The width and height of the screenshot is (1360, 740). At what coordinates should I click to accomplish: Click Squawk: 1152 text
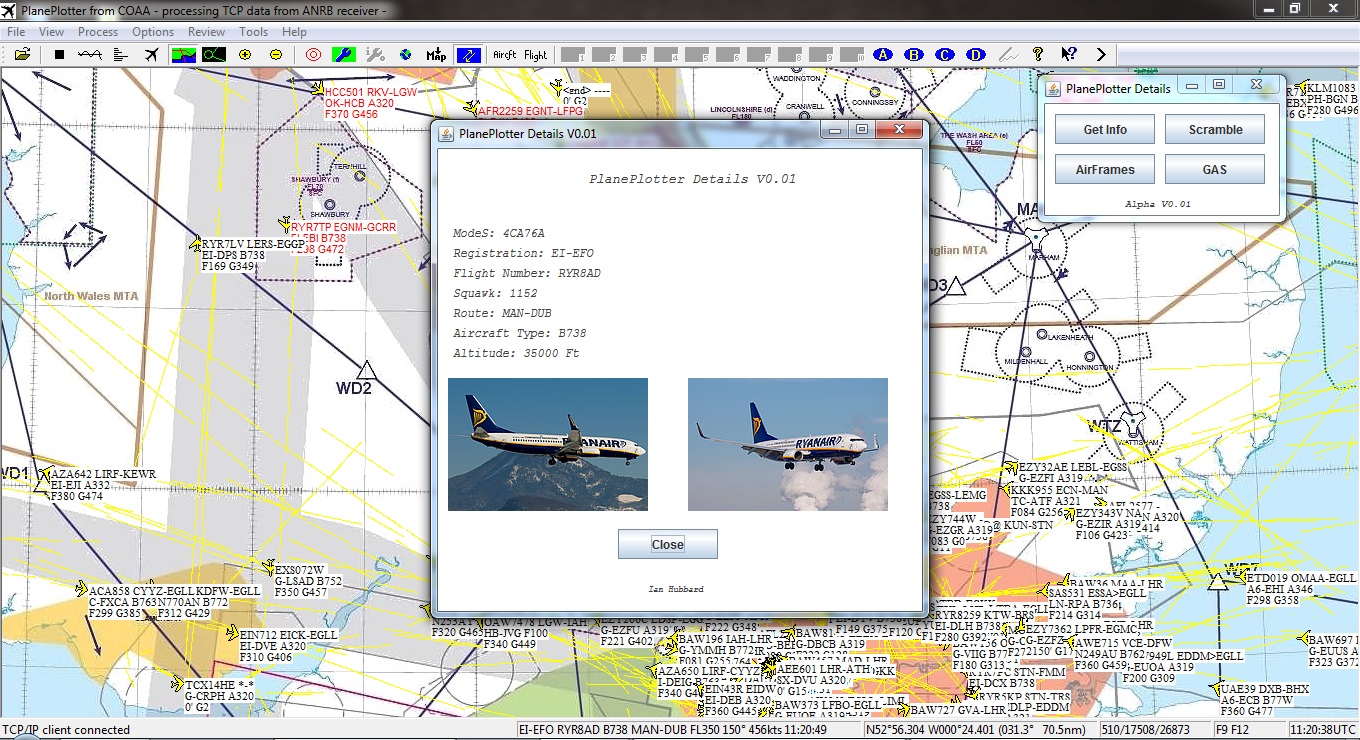coord(495,293)
